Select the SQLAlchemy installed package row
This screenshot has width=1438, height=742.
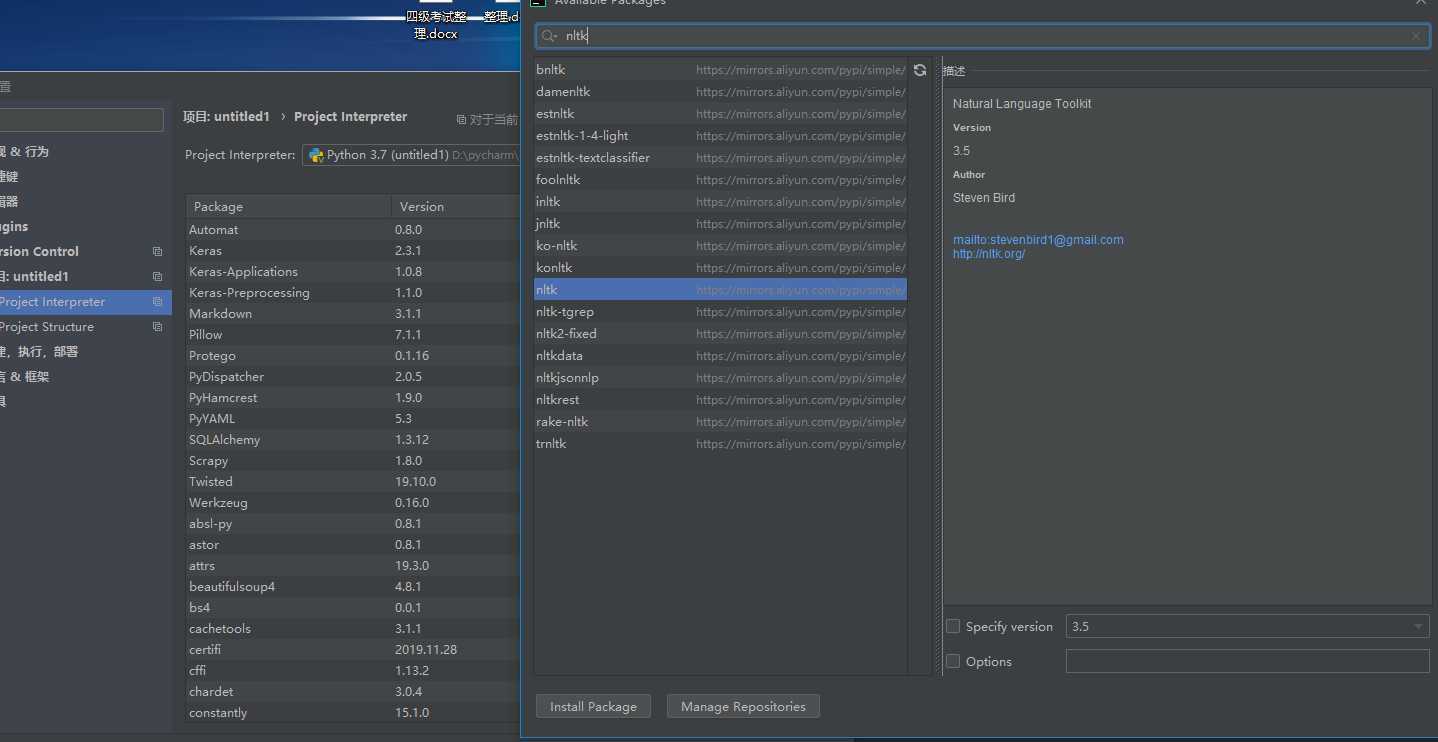(x=353, y=440)
